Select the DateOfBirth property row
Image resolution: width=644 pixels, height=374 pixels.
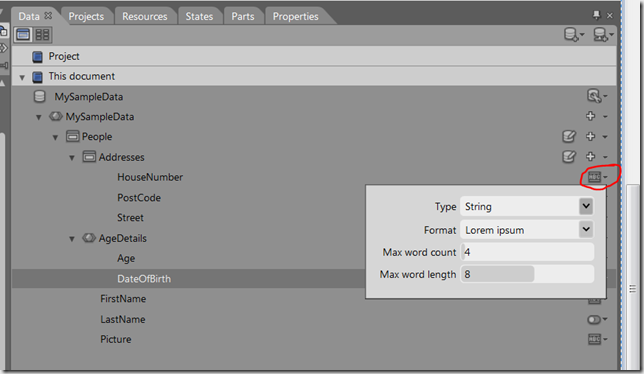(x=188, y=279)
